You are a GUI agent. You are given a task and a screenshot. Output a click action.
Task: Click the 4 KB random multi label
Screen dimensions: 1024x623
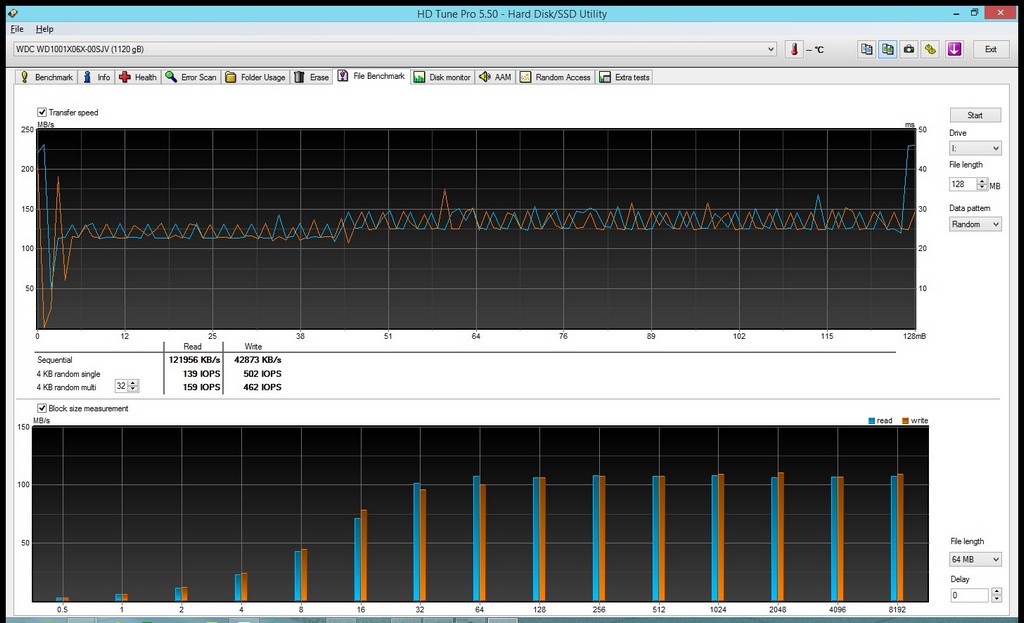pos(67,387)
